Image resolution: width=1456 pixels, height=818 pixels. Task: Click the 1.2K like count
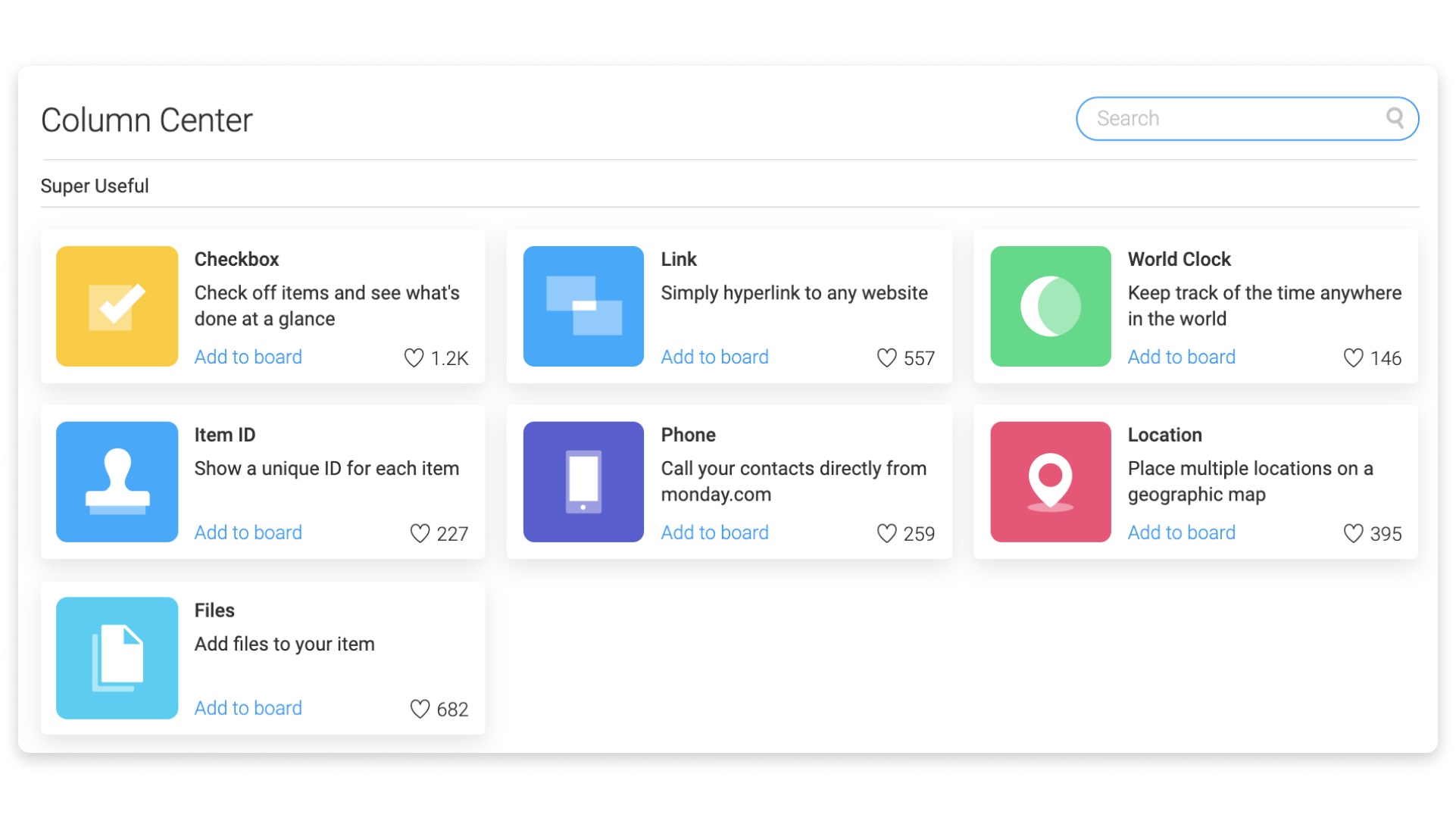[449, 358]
